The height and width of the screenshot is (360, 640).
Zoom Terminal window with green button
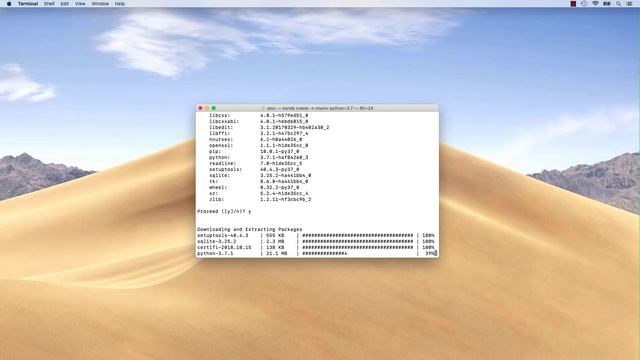(x=214, y=108)
